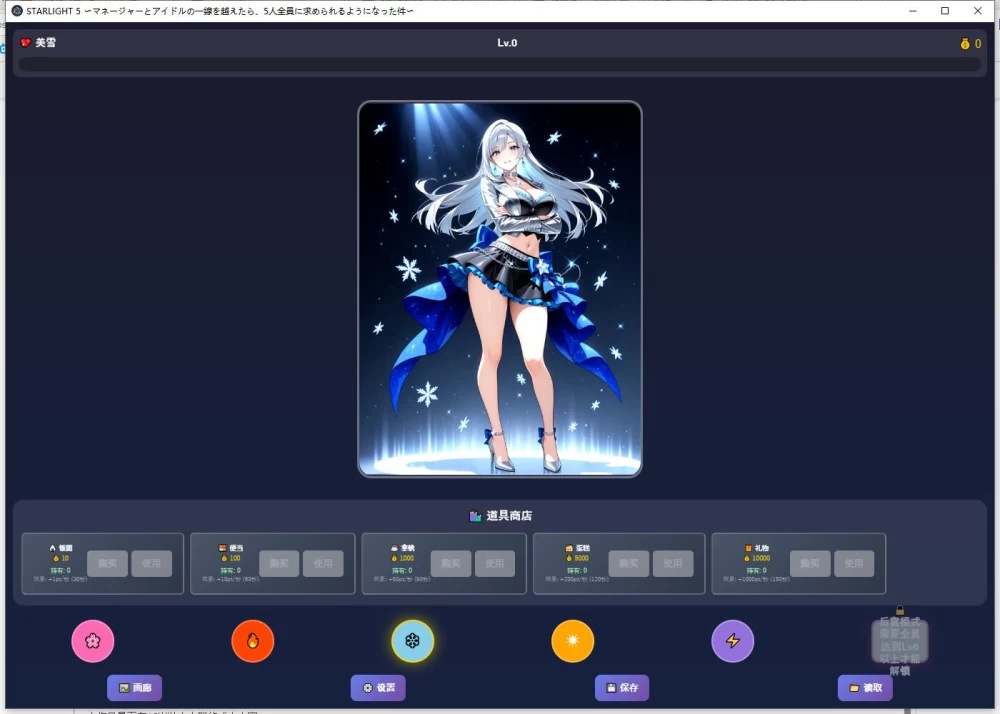Viewport: 1000px width, 714px height.
Task: Click the 10000 price of 礼物
Action: (761, 558)
